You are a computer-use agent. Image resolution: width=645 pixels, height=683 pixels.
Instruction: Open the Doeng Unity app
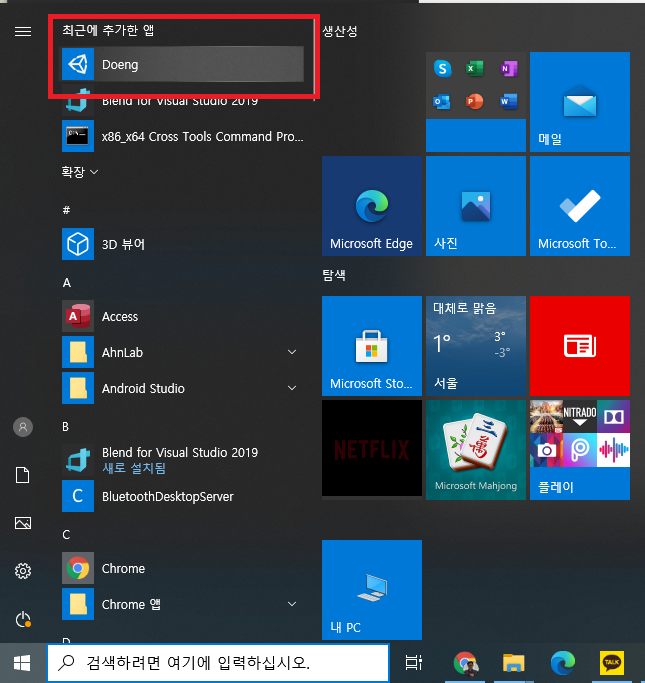point(182,64)
